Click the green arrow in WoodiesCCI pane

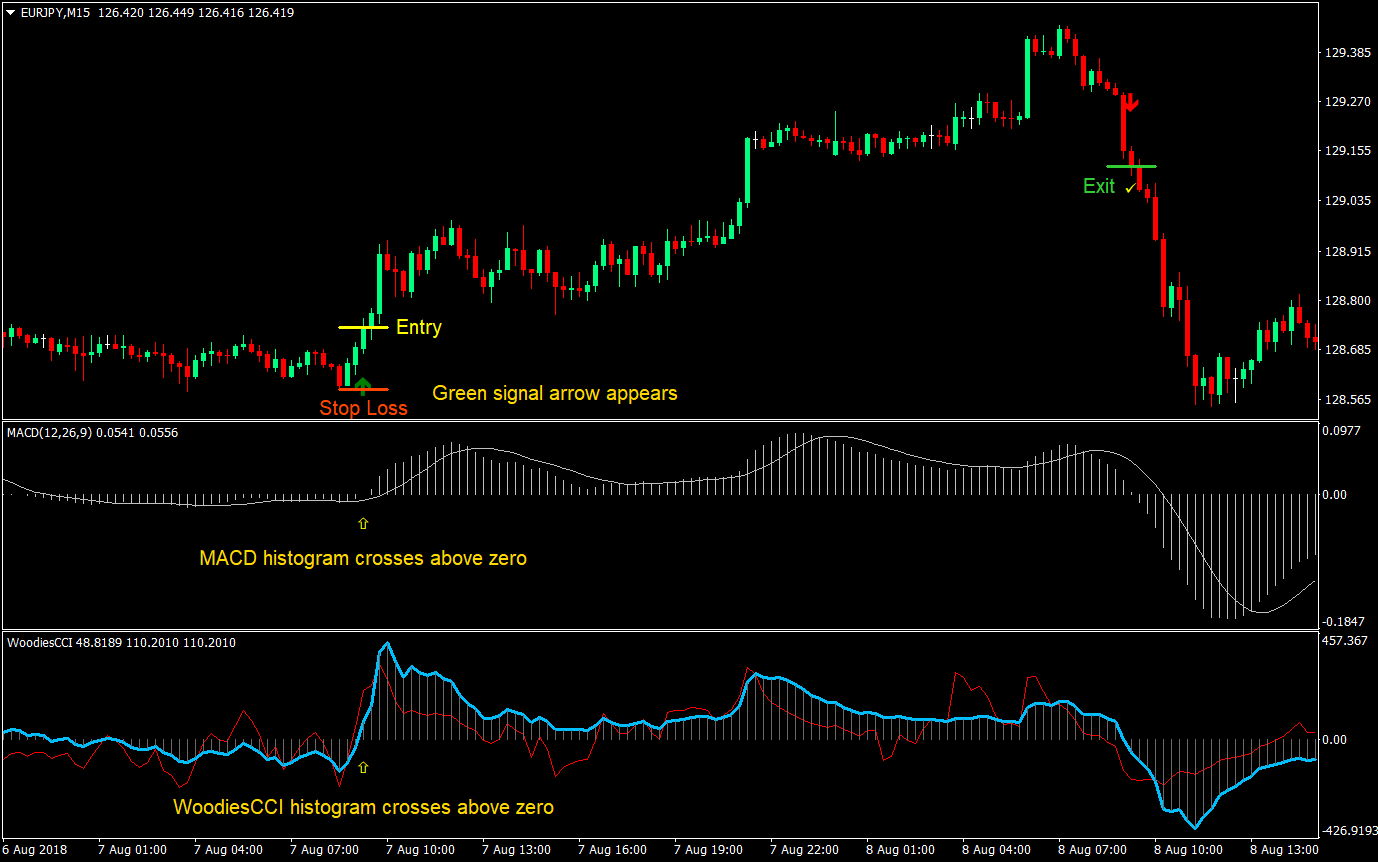tap(362, 768)
